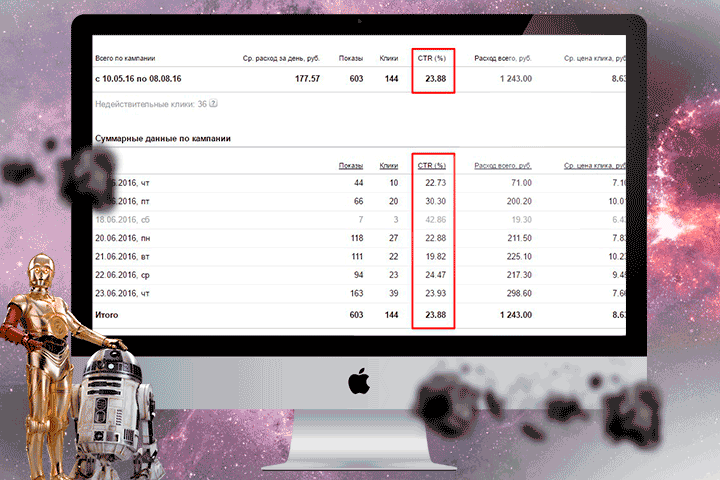Select the date 22.06.2016, ср
Screen dimensions: 720x480
[122, 275]
